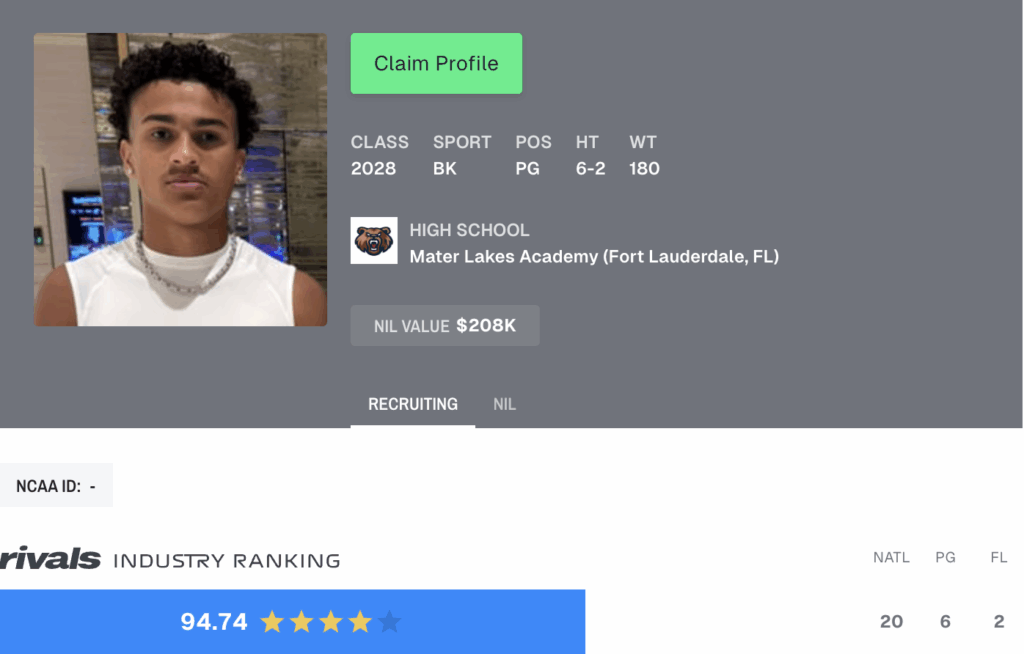Click the PG position rank 6
The width and height of the screenshot is (1024, 654).
(945, 621)
